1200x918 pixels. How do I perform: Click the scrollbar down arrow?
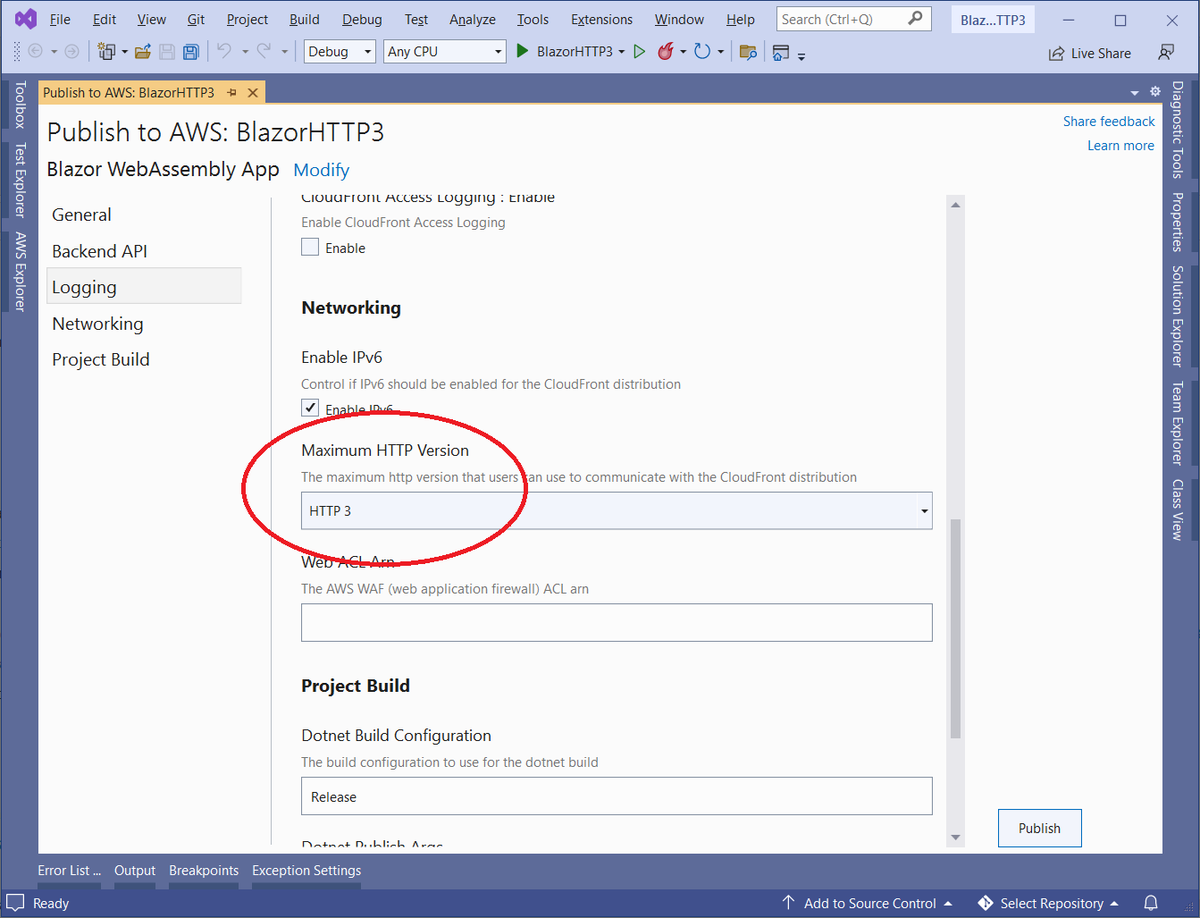point(955,837)
